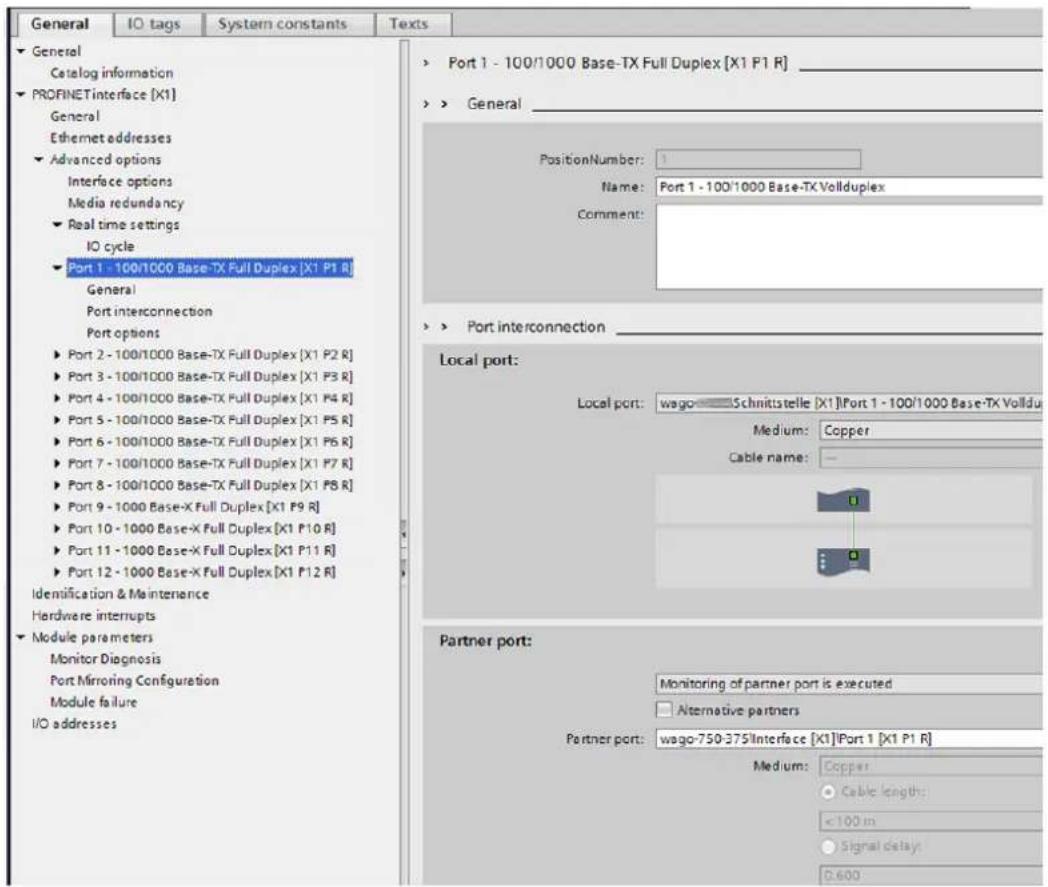Open Media redundancy settings

pyautogui.click(x=126, y=203)
